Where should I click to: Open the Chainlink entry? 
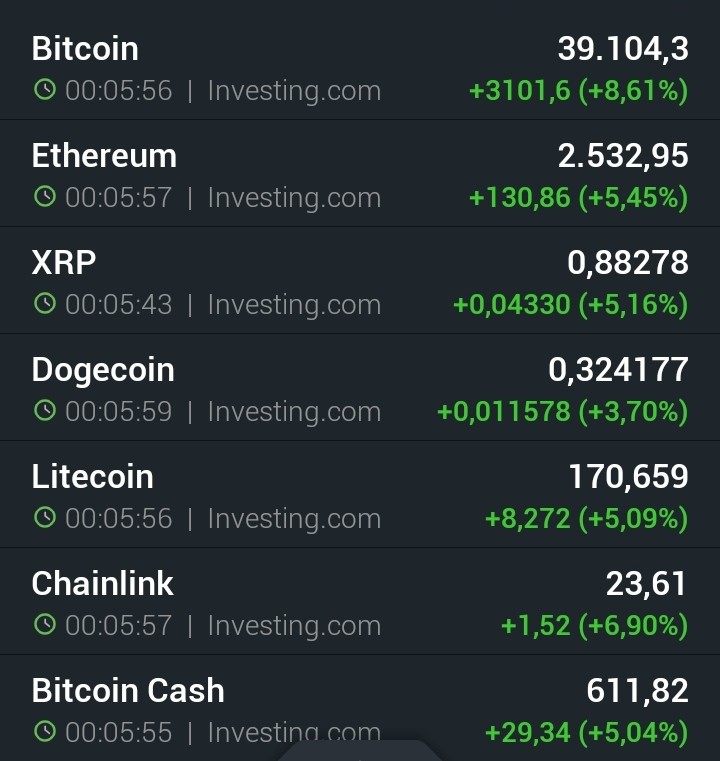tap(360, 601)
